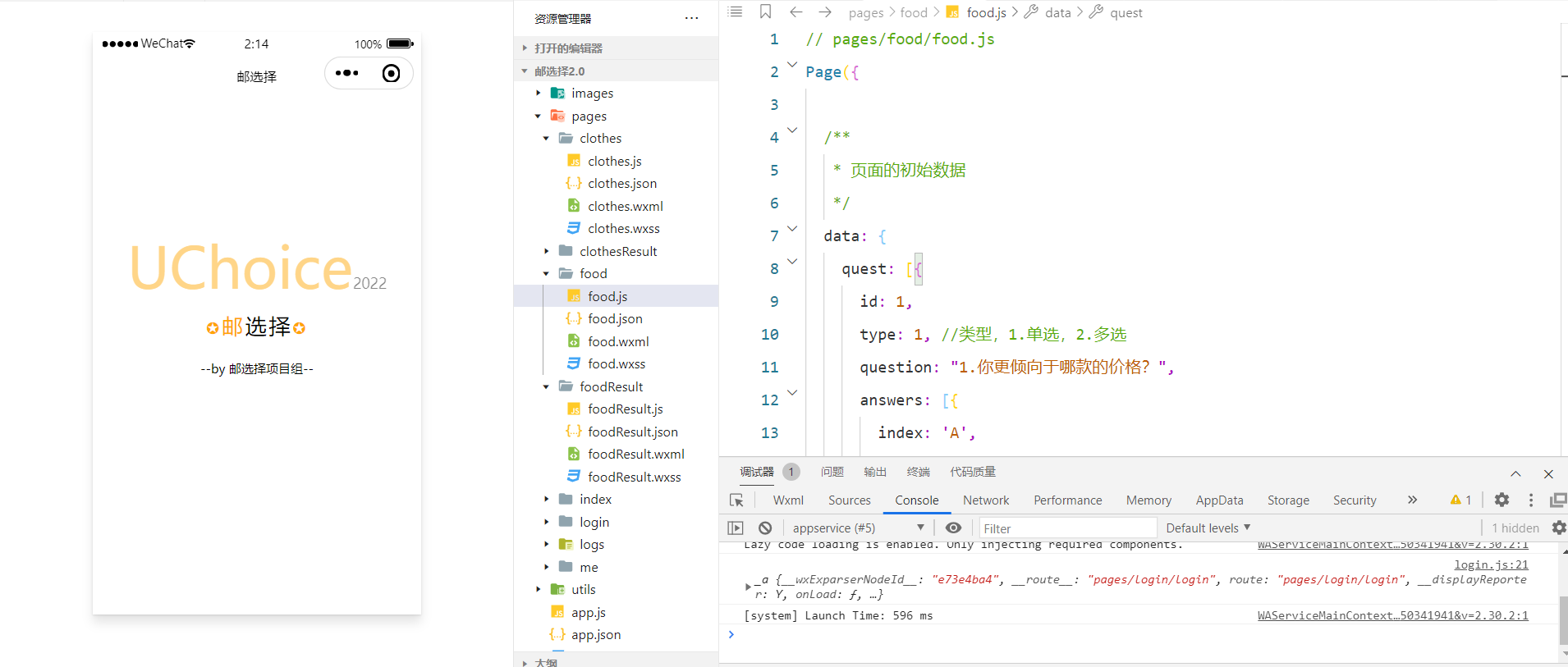
Task: Toggle the editor outline list icon
Action: point(735,11)
